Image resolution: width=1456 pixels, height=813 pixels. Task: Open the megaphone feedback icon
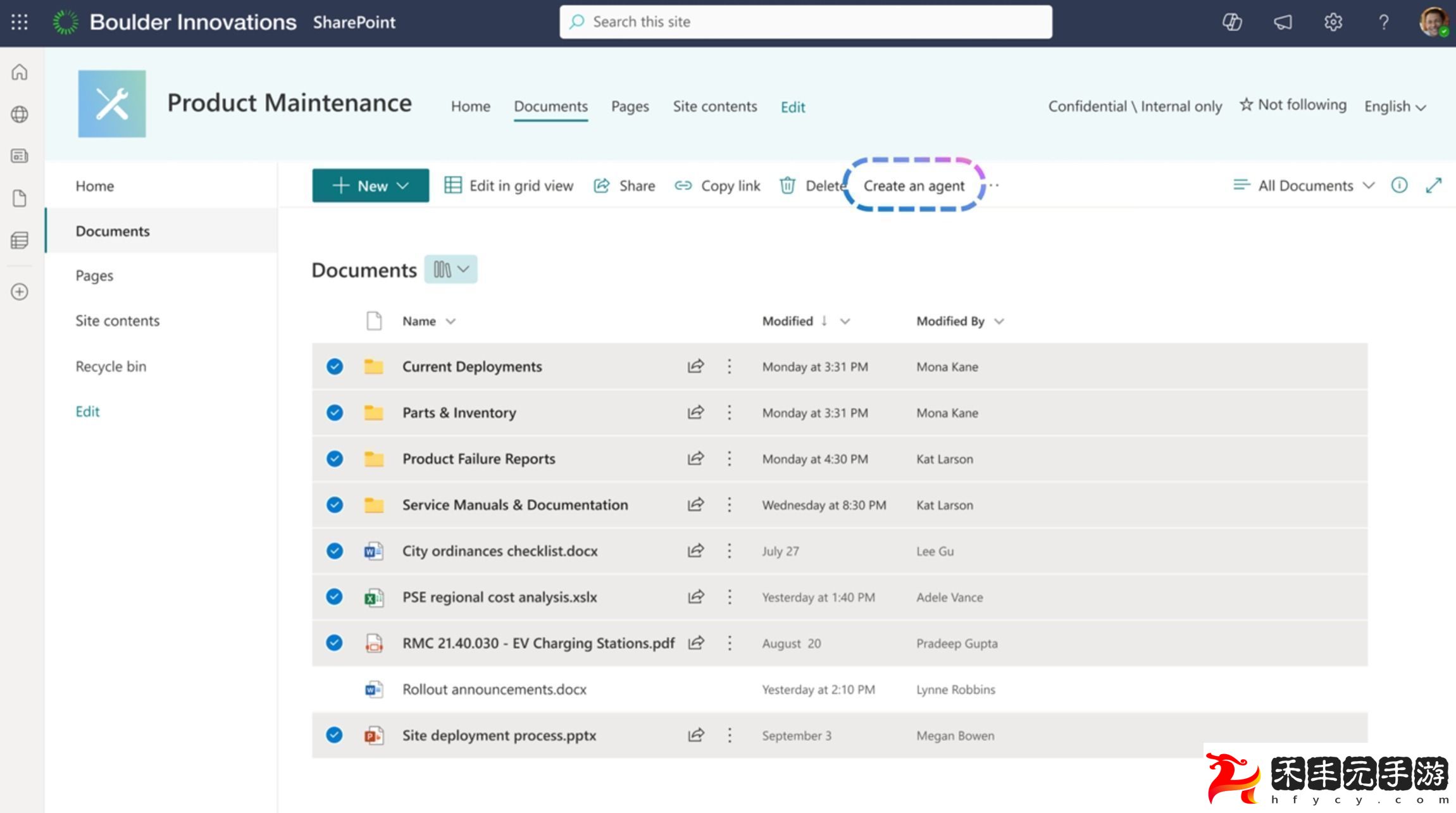pos(1283,22)
